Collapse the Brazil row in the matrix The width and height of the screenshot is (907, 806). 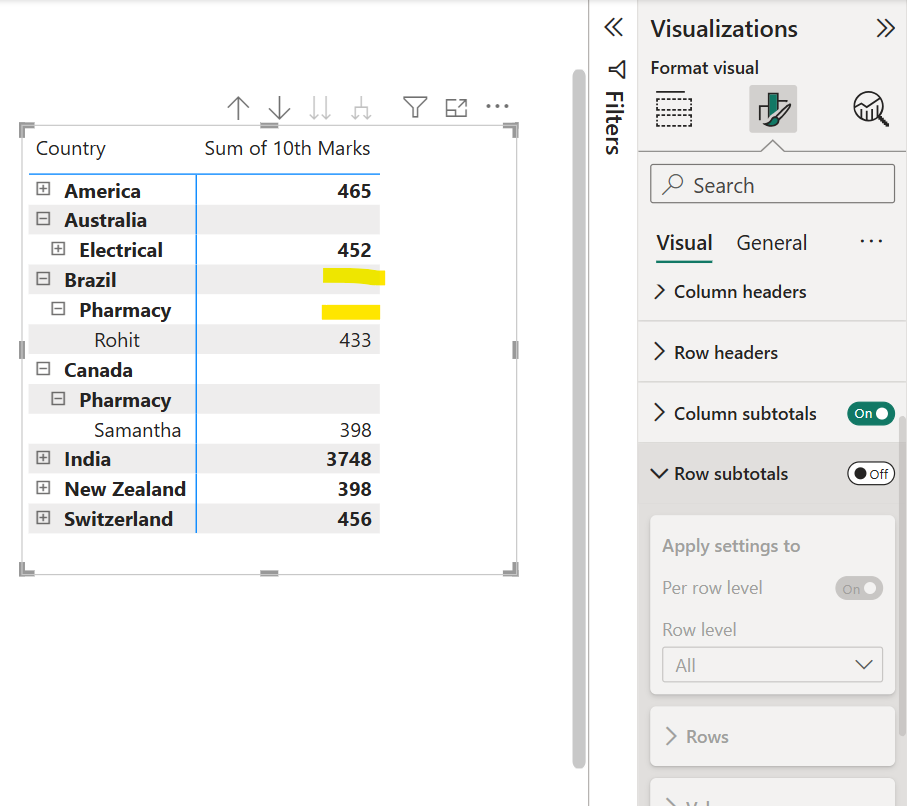pyautogui.click(x=42, y=279)
